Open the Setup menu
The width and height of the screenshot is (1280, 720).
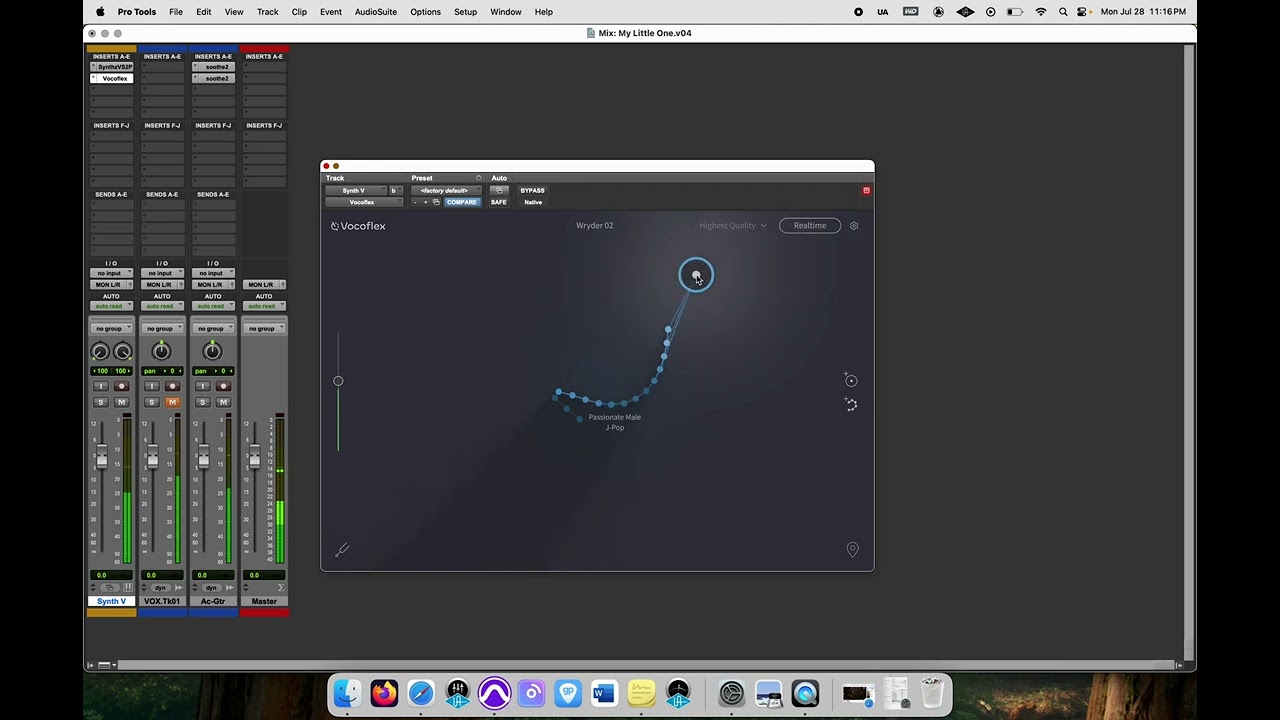(x=466, y=12)
